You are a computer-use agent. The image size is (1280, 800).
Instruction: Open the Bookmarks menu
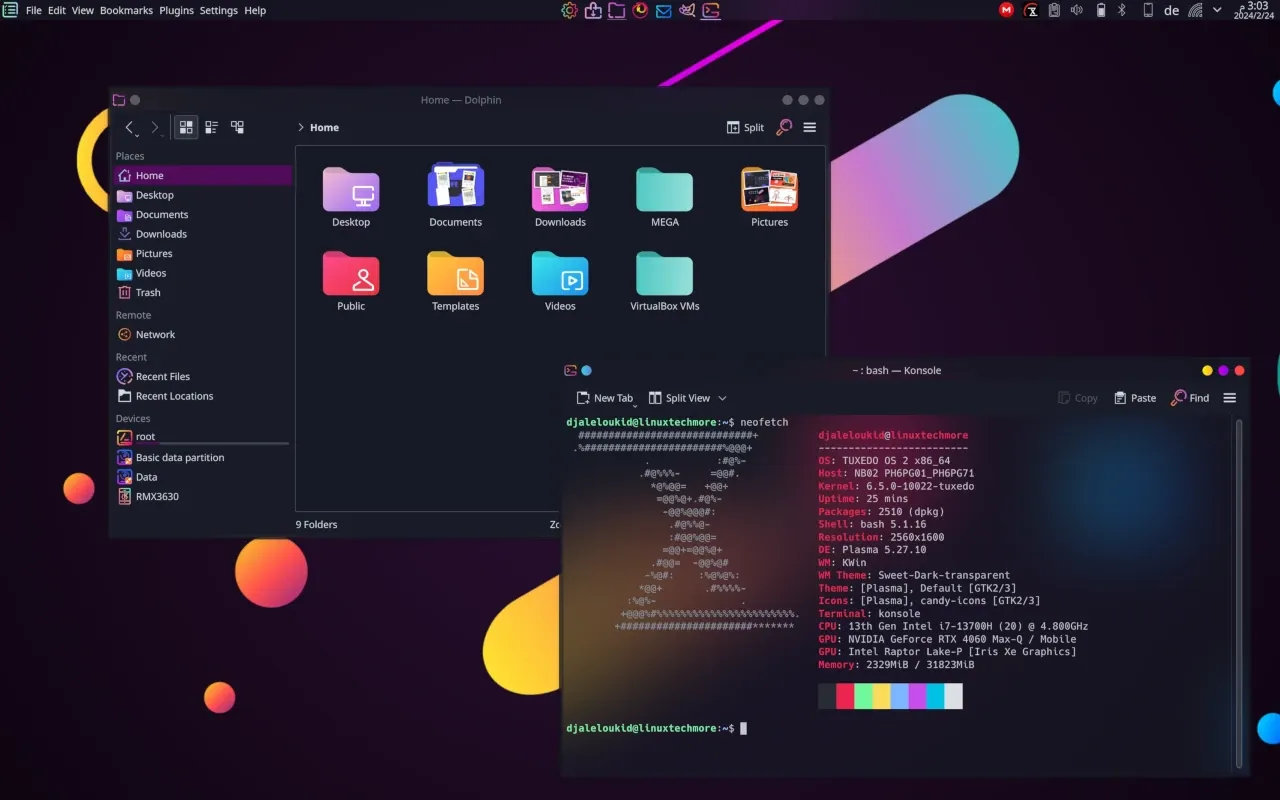pyautogui.click(x=127, y=10)
